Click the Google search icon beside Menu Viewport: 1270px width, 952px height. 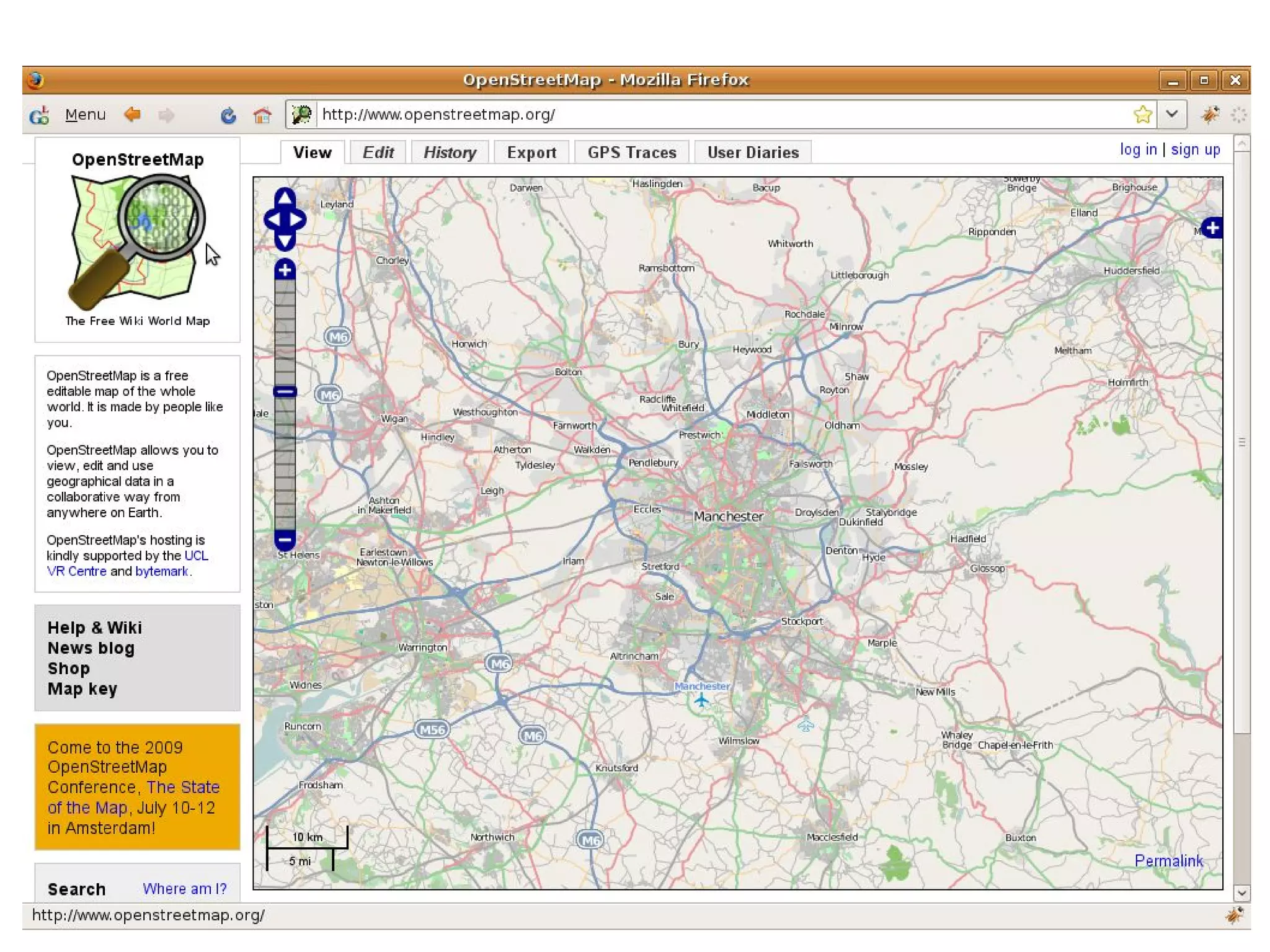[x=40, y=115]
